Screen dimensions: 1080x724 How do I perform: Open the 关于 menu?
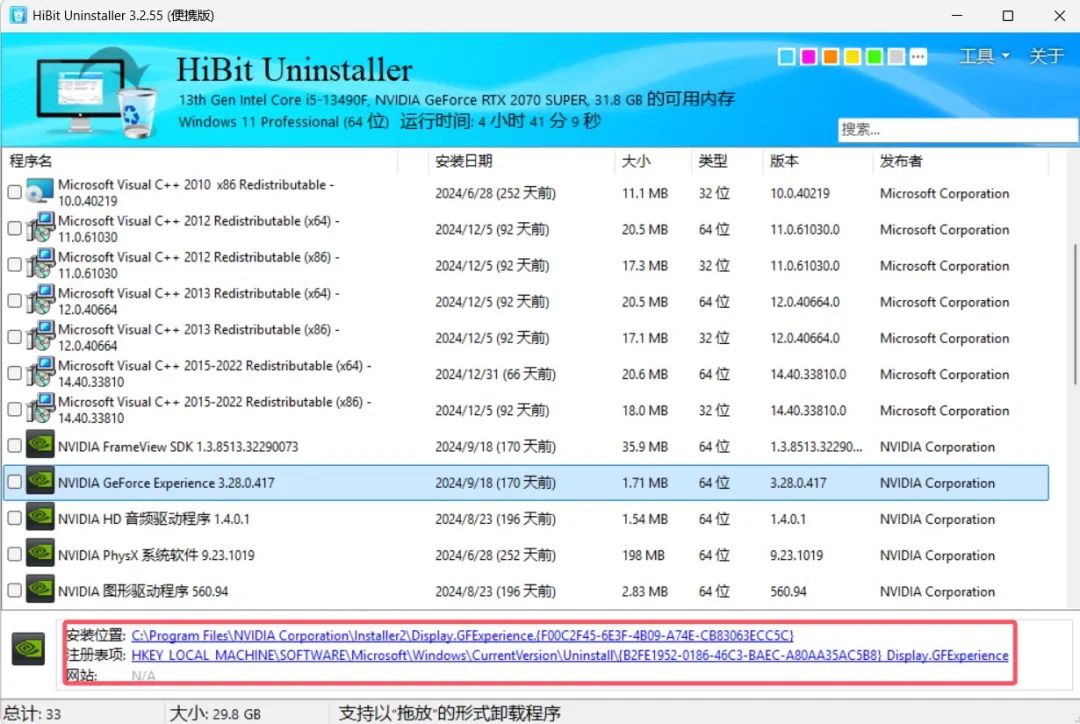[1046, 56]
